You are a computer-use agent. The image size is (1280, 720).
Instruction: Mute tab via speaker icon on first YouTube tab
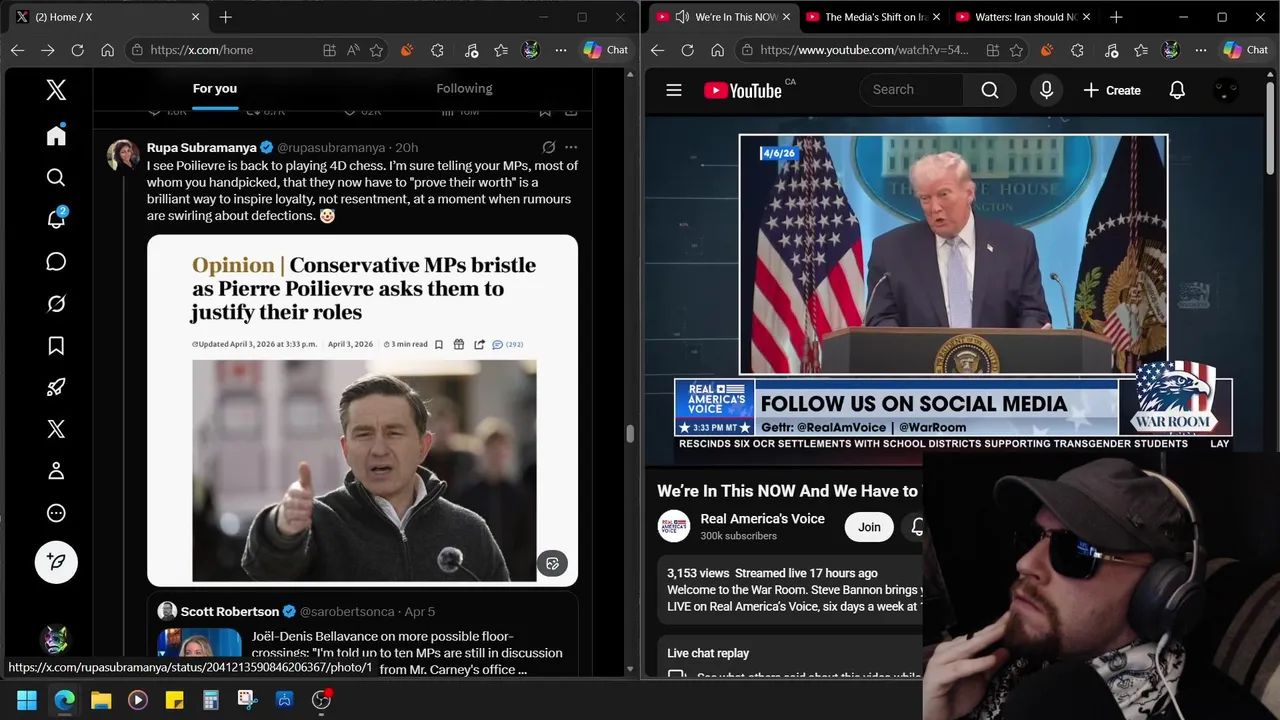tap(682, 17)
